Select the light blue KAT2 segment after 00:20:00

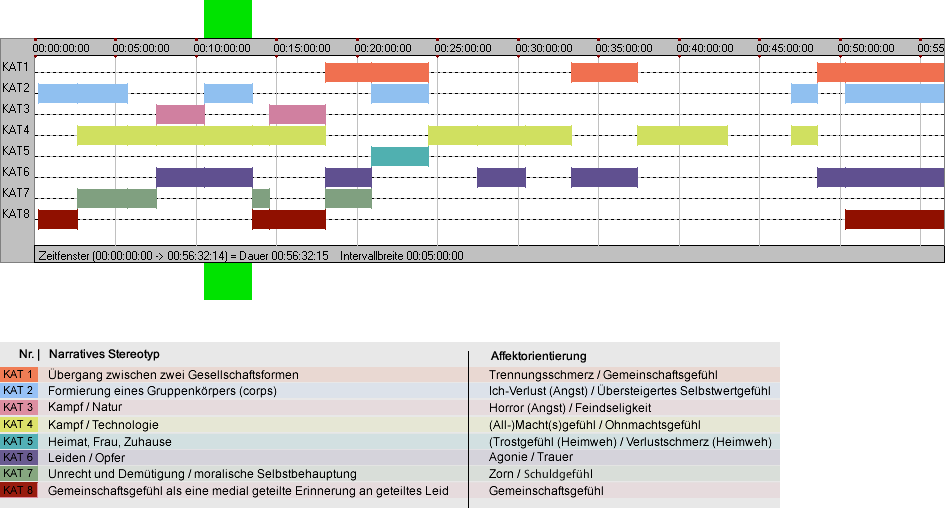click(400, 93)
